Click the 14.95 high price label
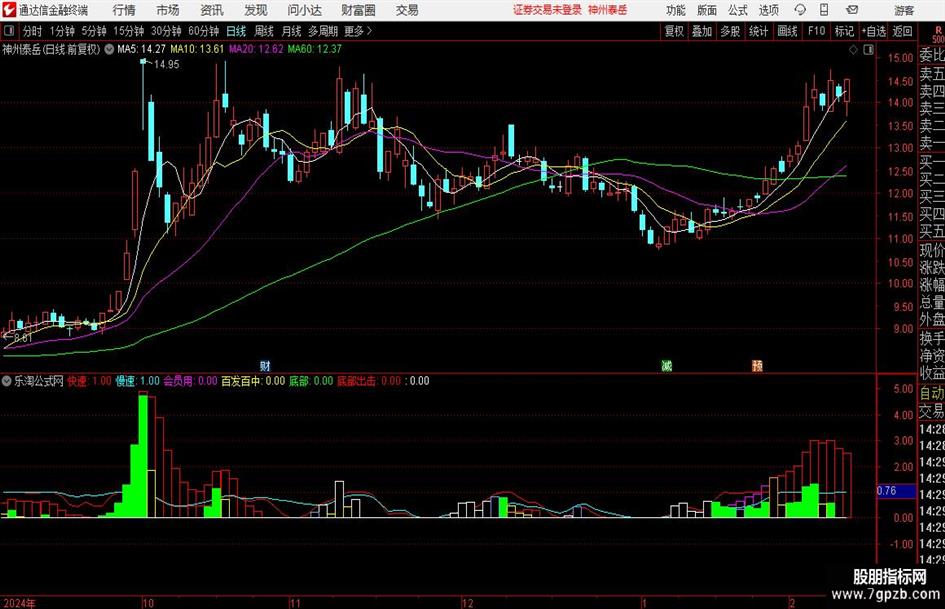 click(x=166, y=64)
